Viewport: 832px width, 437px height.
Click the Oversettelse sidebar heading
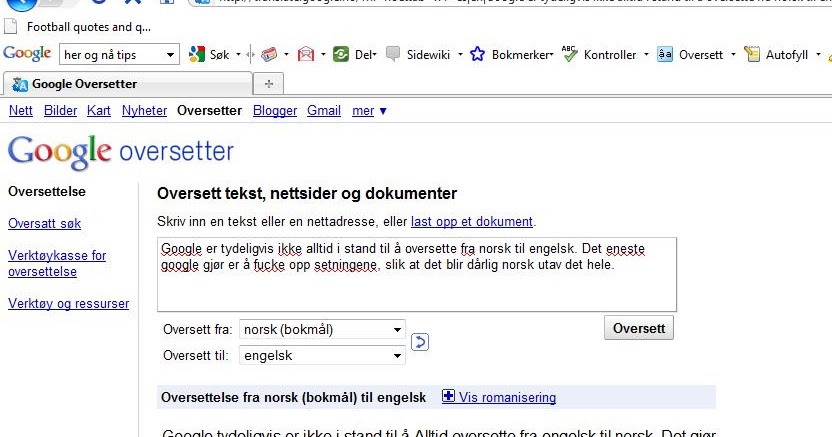(x=47, y=191)
